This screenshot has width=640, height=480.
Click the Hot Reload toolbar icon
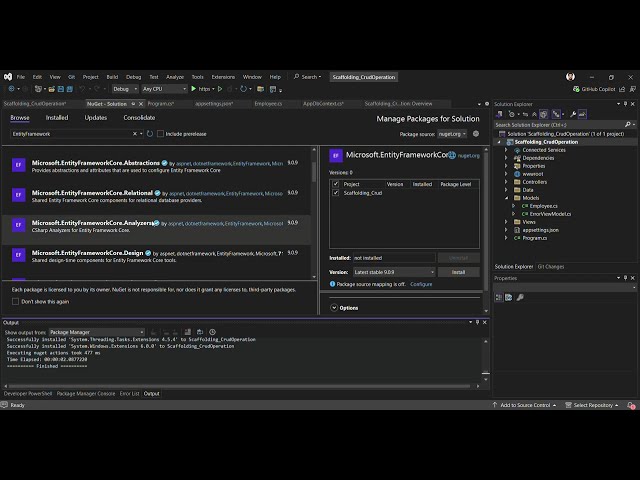[x=244, y=89]
